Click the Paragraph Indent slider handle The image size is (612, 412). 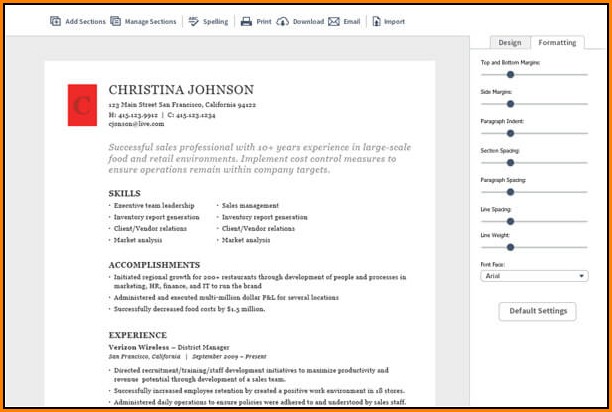click(510, 132)
